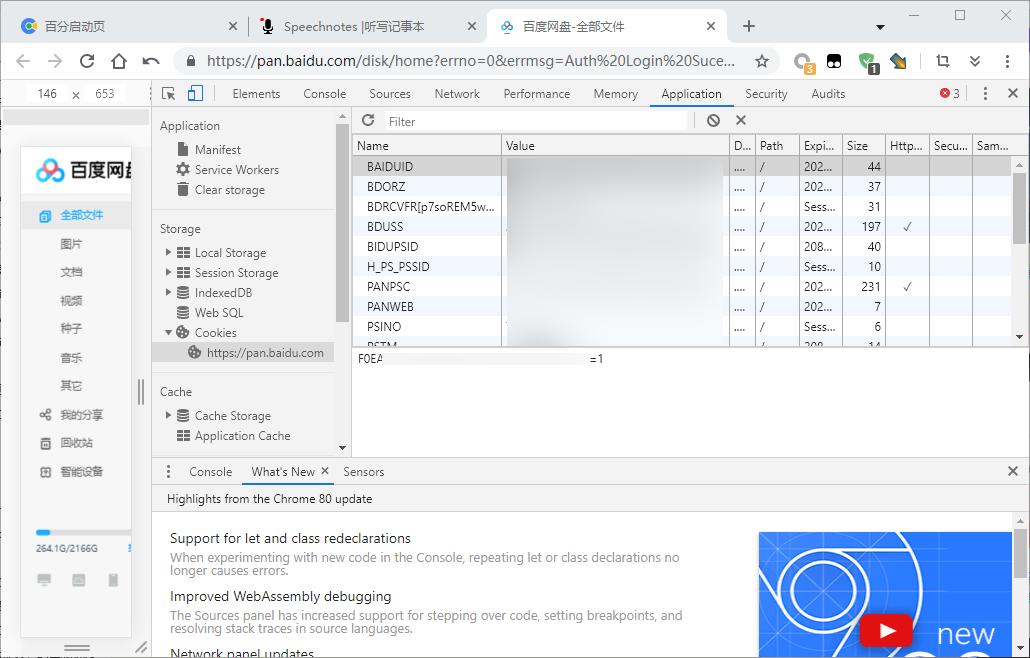1030x658 pixels.
Task: Click the 264.1G/2166G storage usage bar
Action: coord(70,533)
